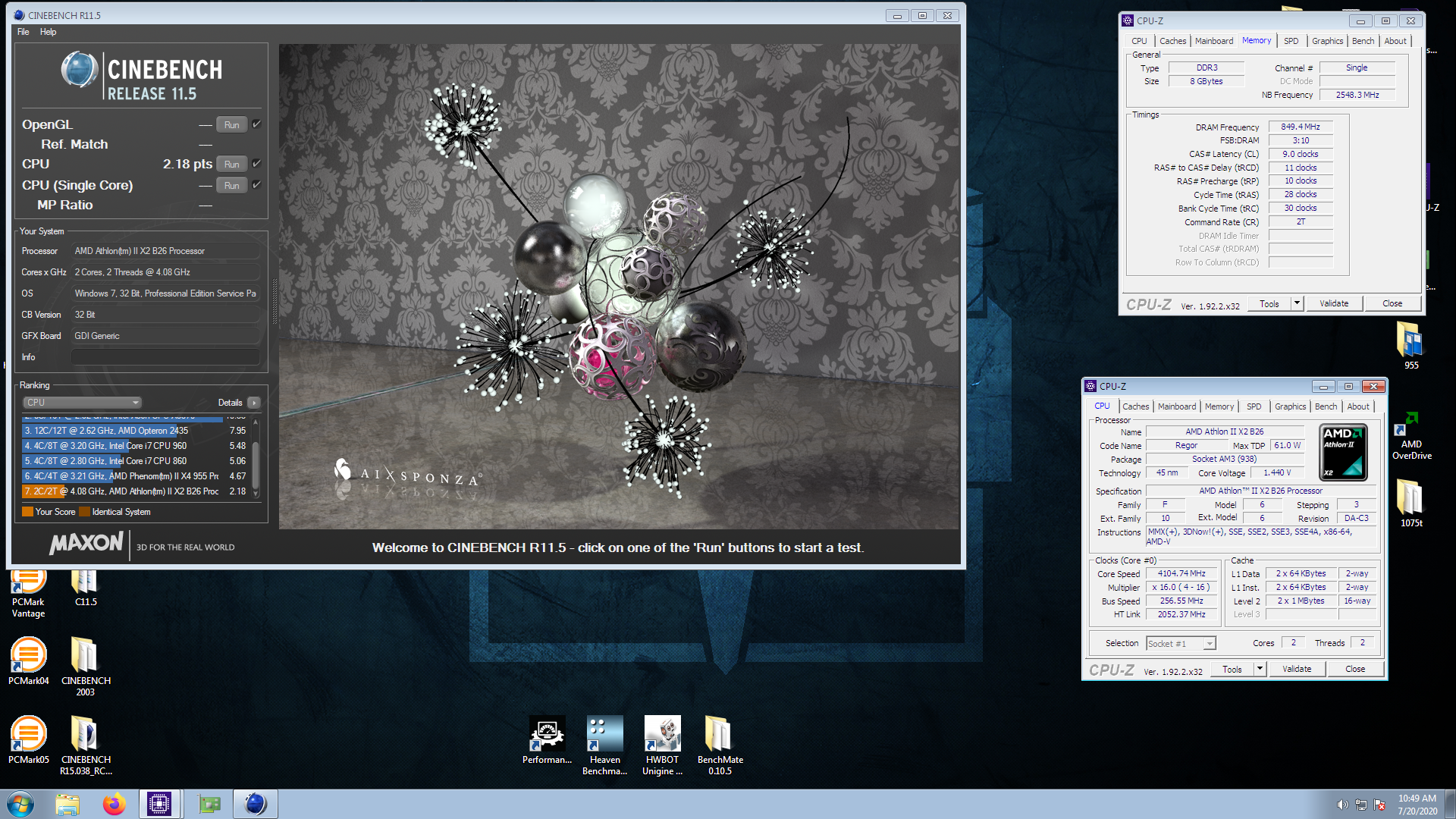Toggle the CPU test checkbox
Image resolution: width=1456 pixels, height=819 pixels.
[256, 164]
